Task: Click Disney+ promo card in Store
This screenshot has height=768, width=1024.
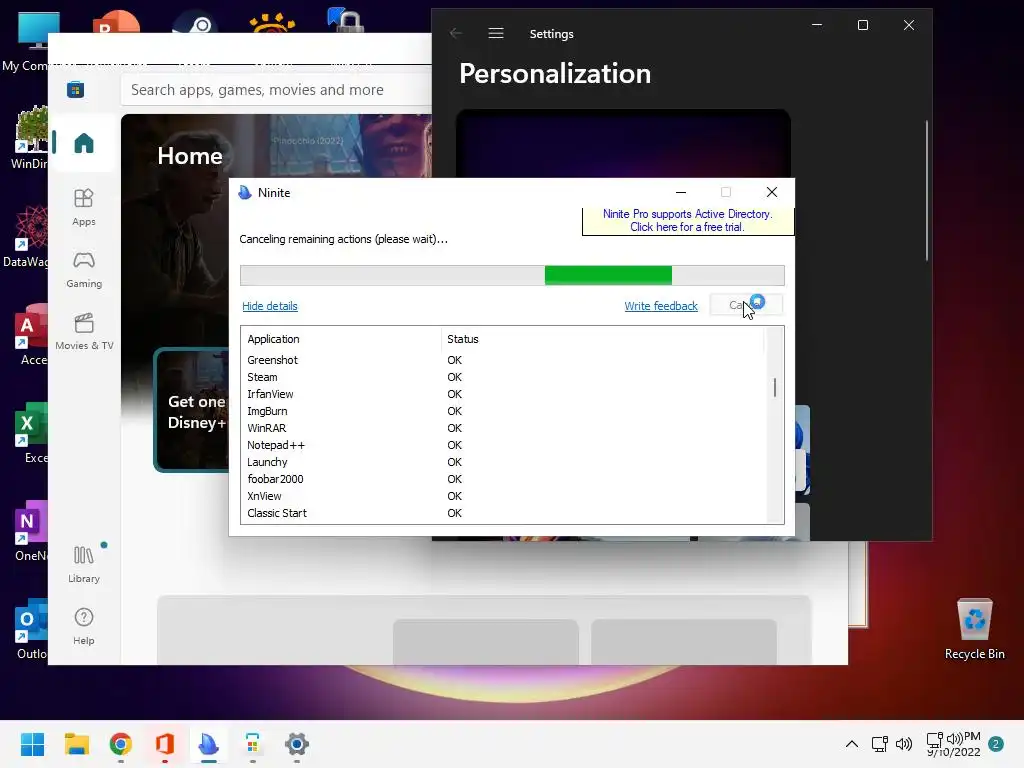Action: (x=191, y=409)
